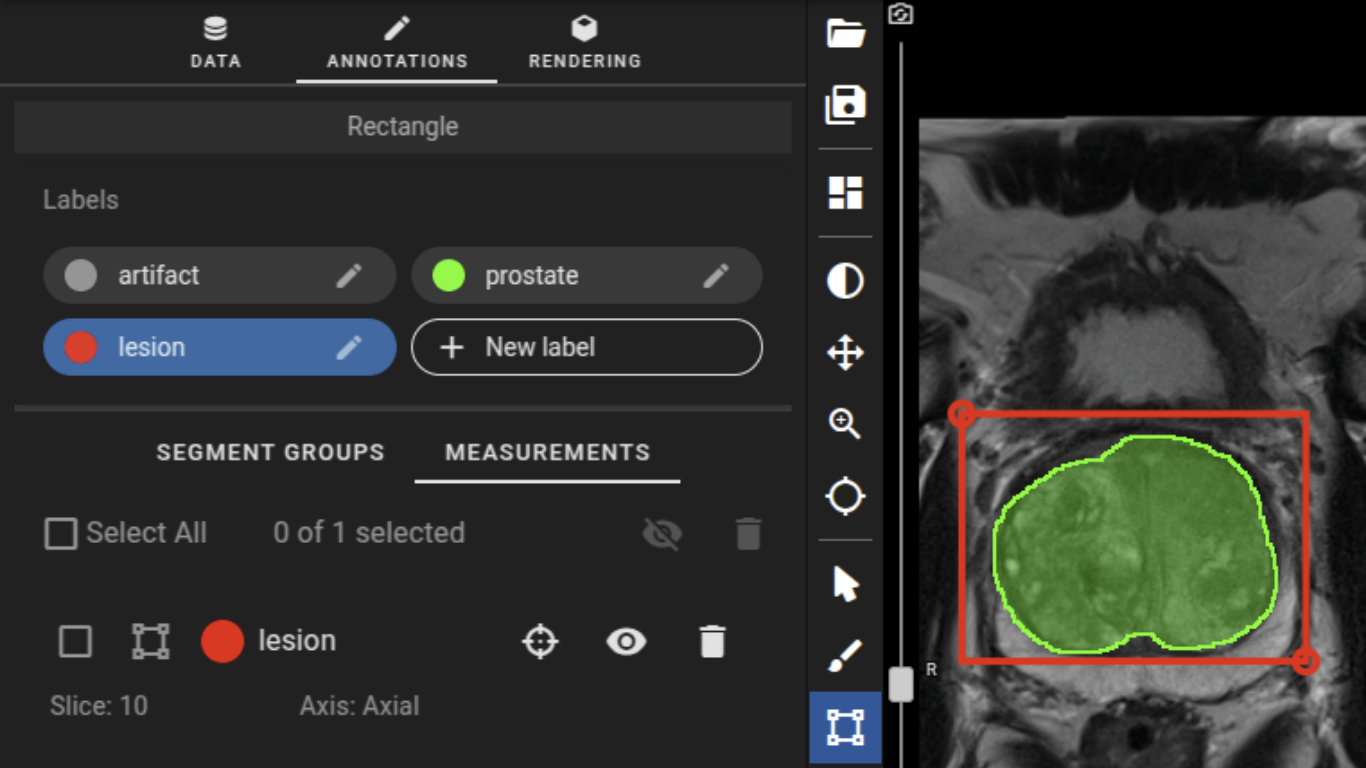Image resolution: width=1366 pixels, height=768 pixels.
Task: Select the window level contrast tool
Action: (845, 281)
